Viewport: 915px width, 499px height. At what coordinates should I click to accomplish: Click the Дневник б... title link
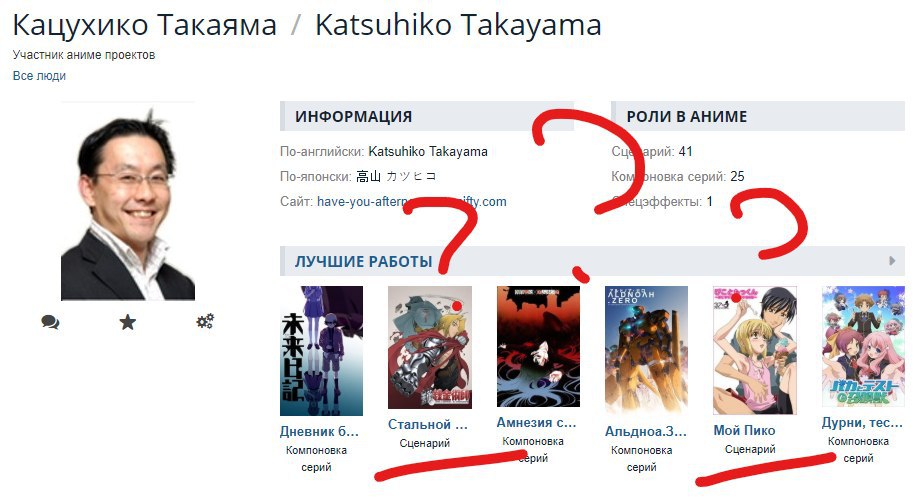[319, 431]
